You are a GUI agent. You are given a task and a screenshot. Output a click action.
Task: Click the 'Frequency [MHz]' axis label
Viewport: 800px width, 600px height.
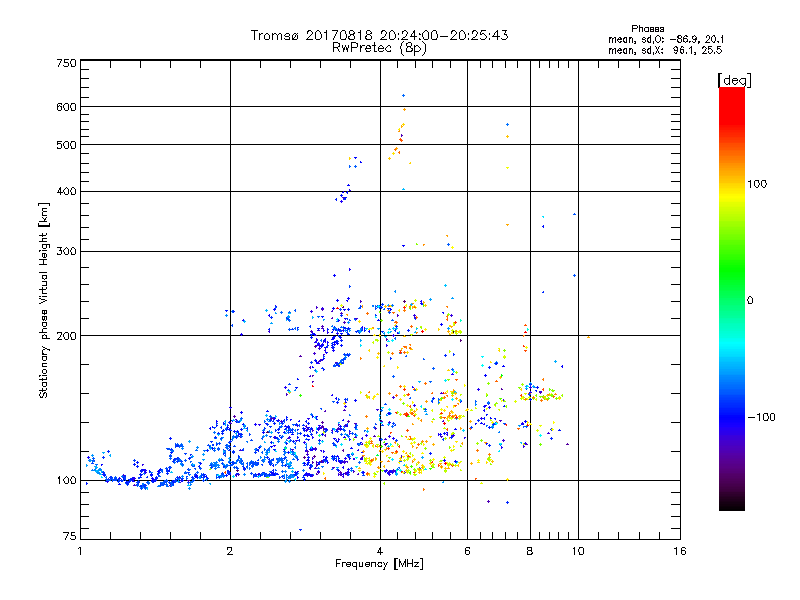point(379,564)
